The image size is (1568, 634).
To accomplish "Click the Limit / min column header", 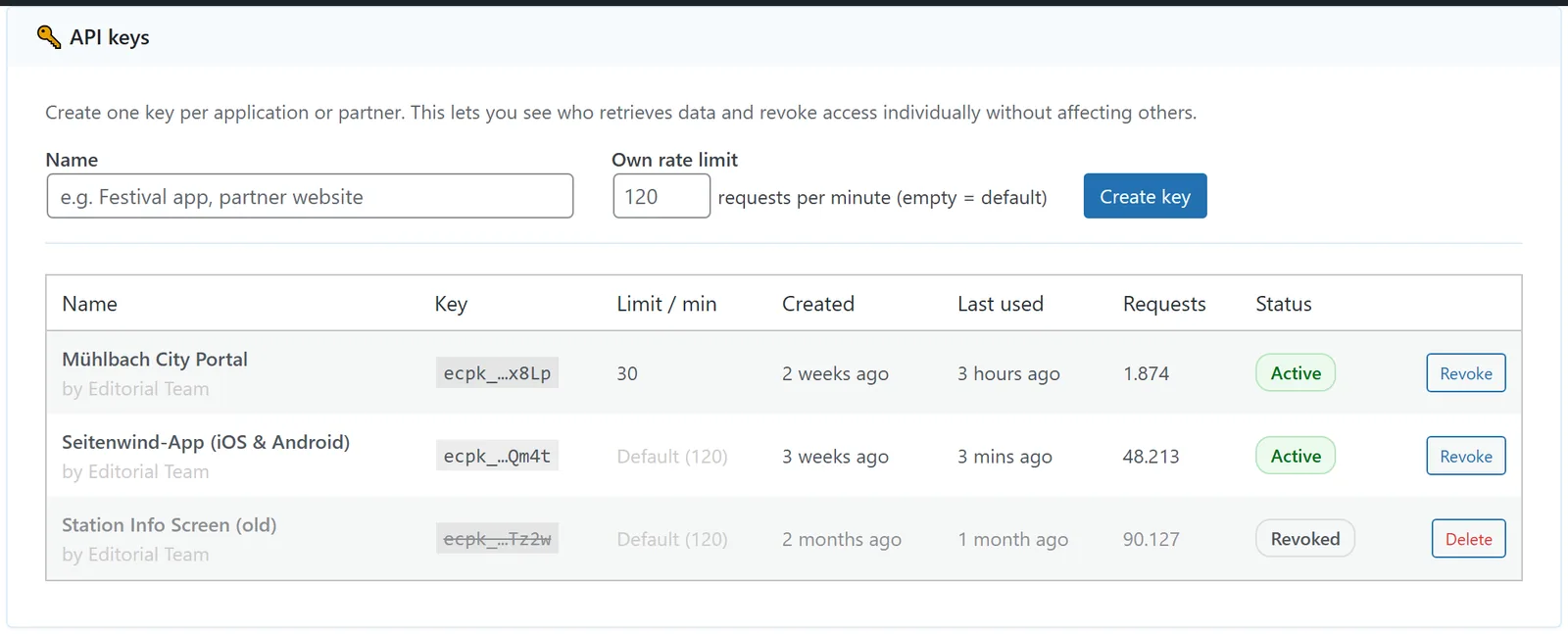I will 666,304.
